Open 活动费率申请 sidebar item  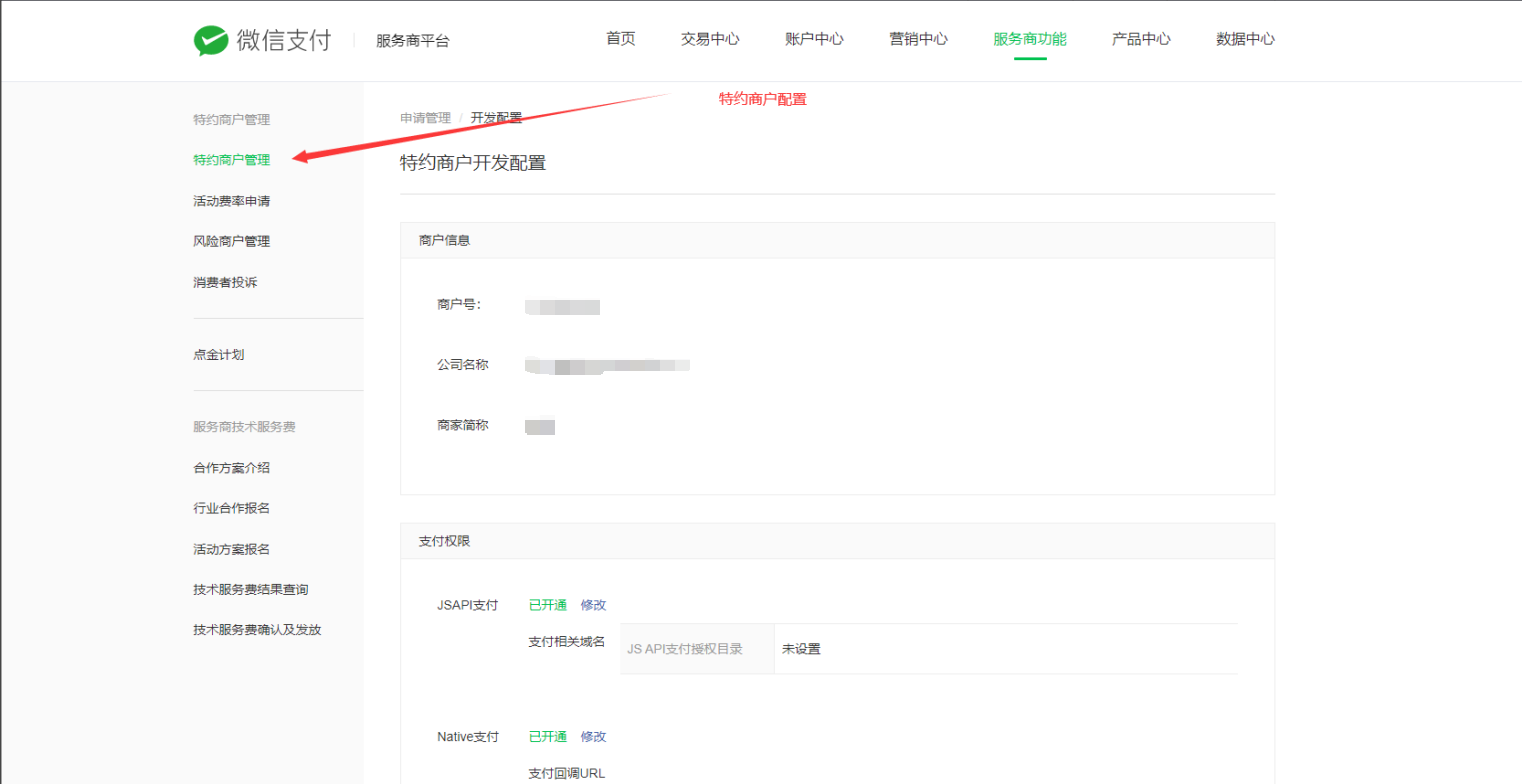pos(231,201)
